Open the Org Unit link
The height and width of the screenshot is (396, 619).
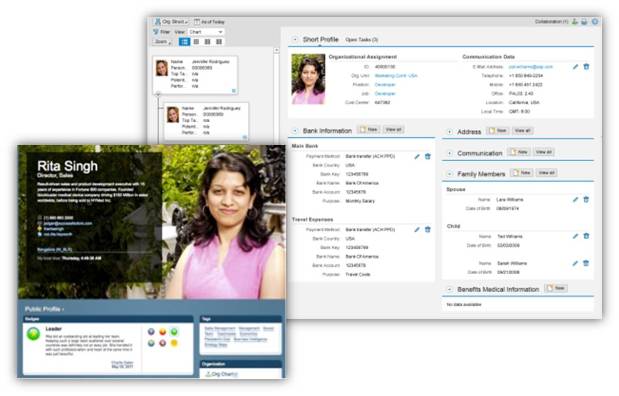click(396, 75)
